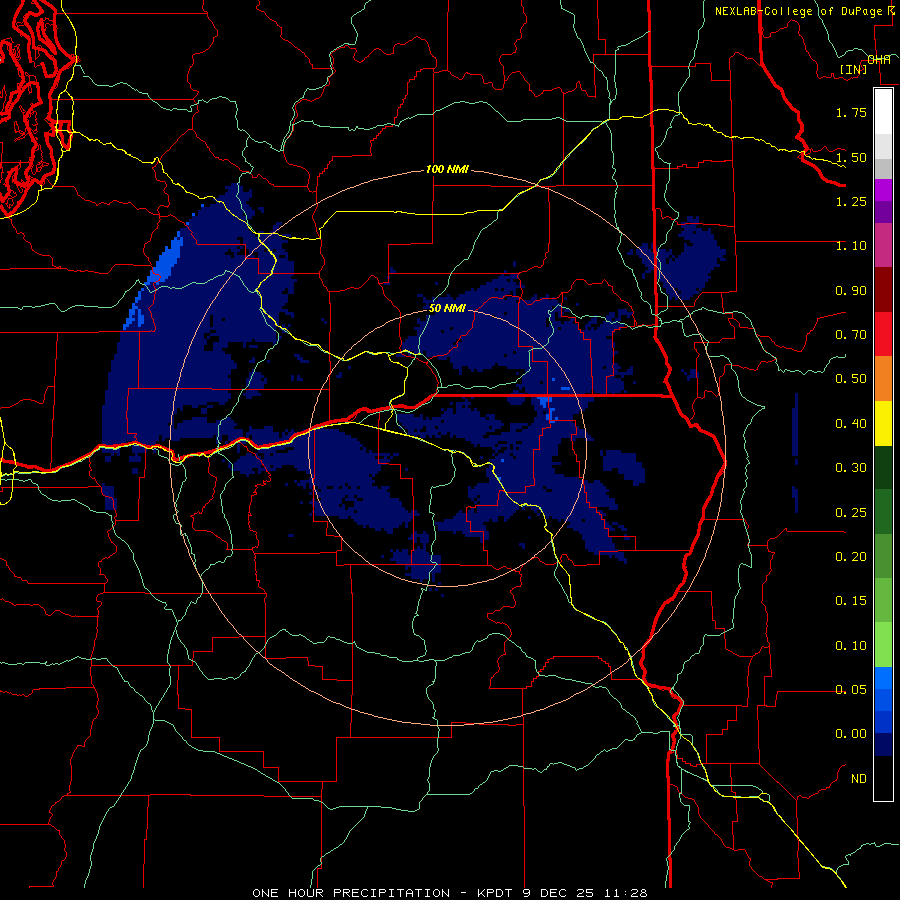The height and width of the screenshot is (900, 900).
Task: Pick the bright red legend swatch near 0.70
Action: tap(883, 334)
